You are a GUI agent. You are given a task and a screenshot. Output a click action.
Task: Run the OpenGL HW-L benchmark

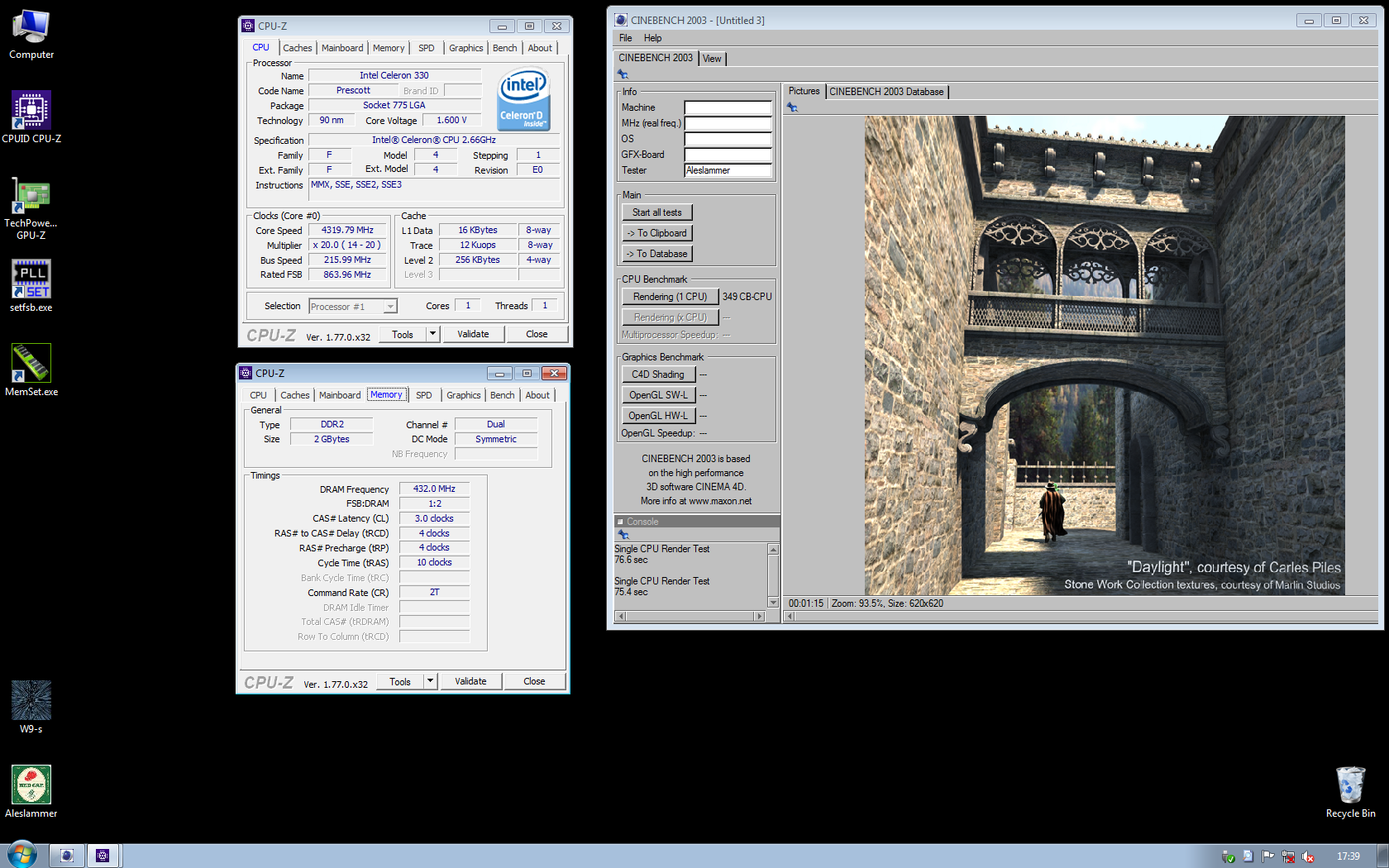[658, 416]
